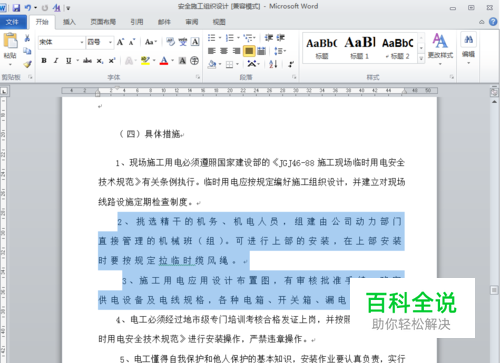Switch to the 插入 Insert tab
Viewport: 500px width, 363px height.
point(69,22)
